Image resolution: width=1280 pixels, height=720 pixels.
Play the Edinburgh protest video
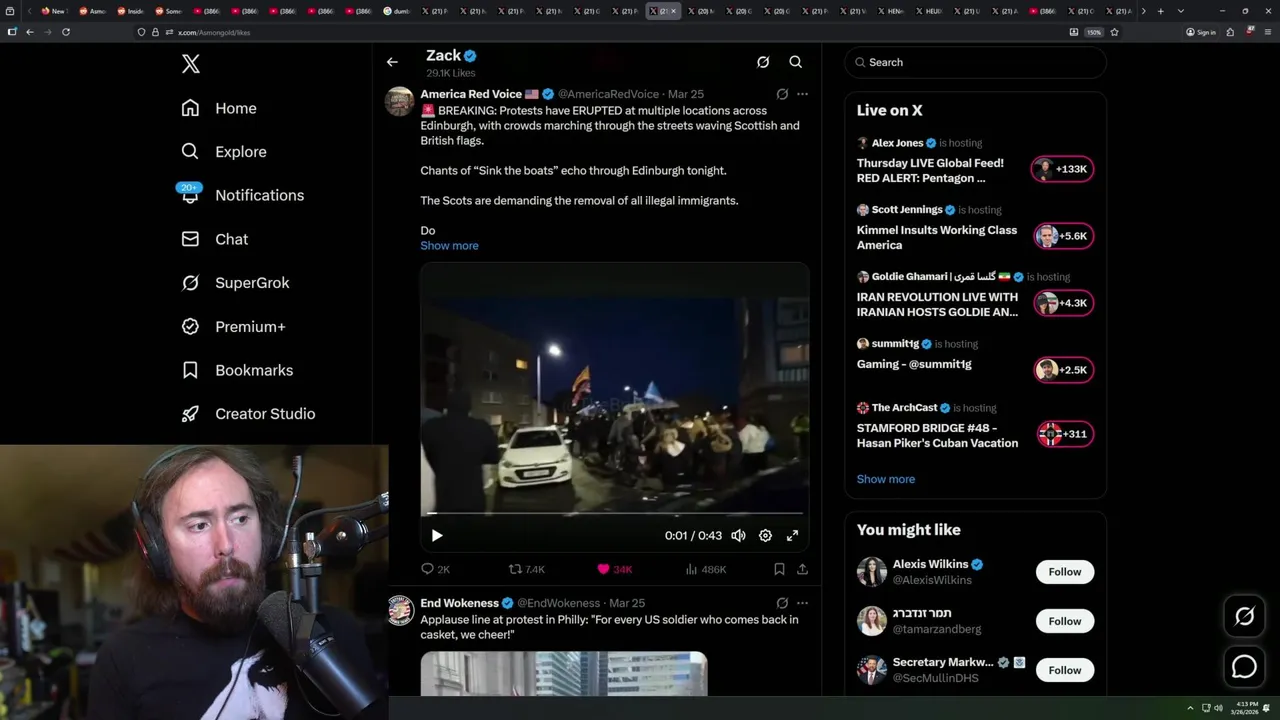click(x=437, y=536)
